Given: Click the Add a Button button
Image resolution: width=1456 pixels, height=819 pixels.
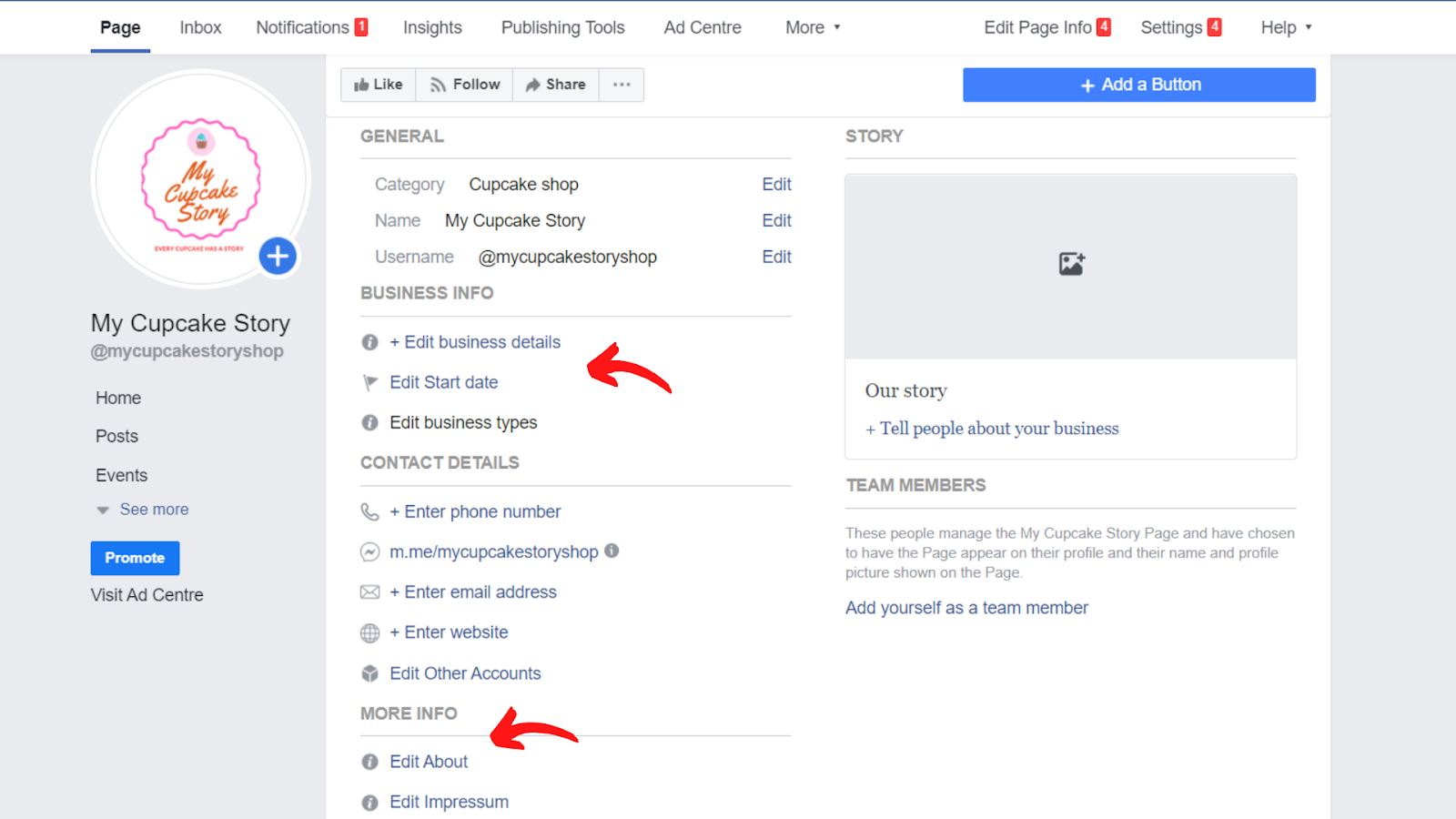Looking at the screenshot, I should click(x=1139, y=85).
